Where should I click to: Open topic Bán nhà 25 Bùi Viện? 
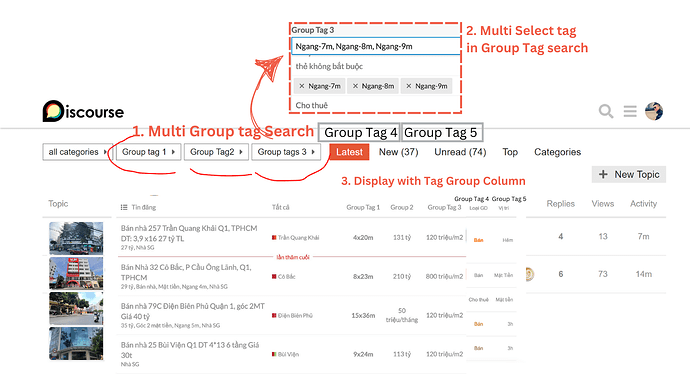coord(190,350)
